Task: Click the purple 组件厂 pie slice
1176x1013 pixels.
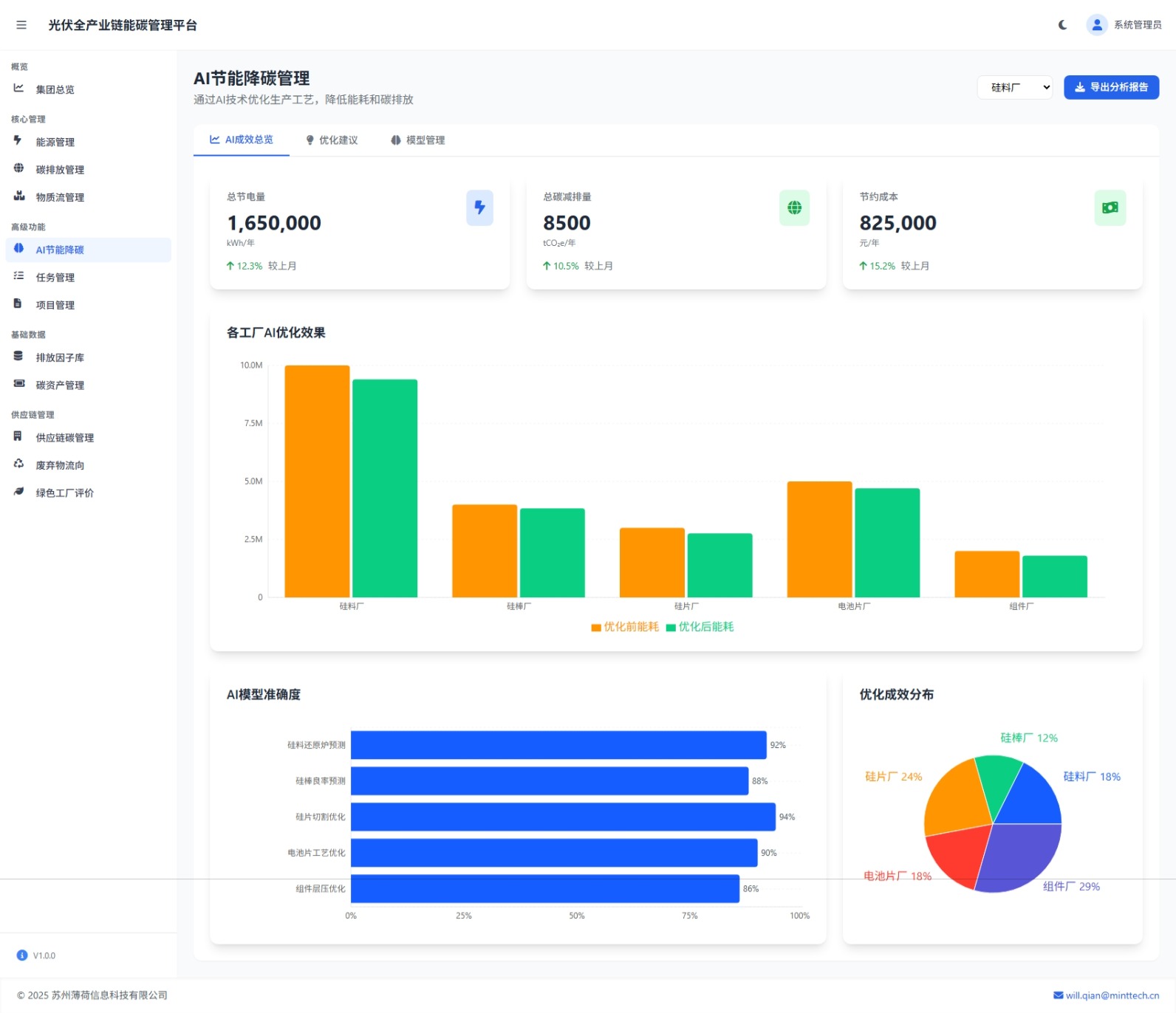Action: coord(1019,856)
